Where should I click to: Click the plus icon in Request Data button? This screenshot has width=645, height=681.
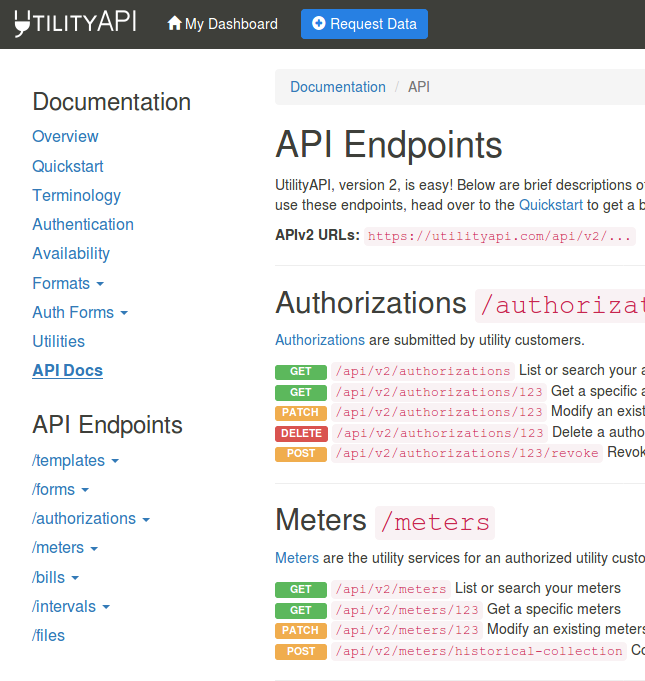[x=318, y=23]
